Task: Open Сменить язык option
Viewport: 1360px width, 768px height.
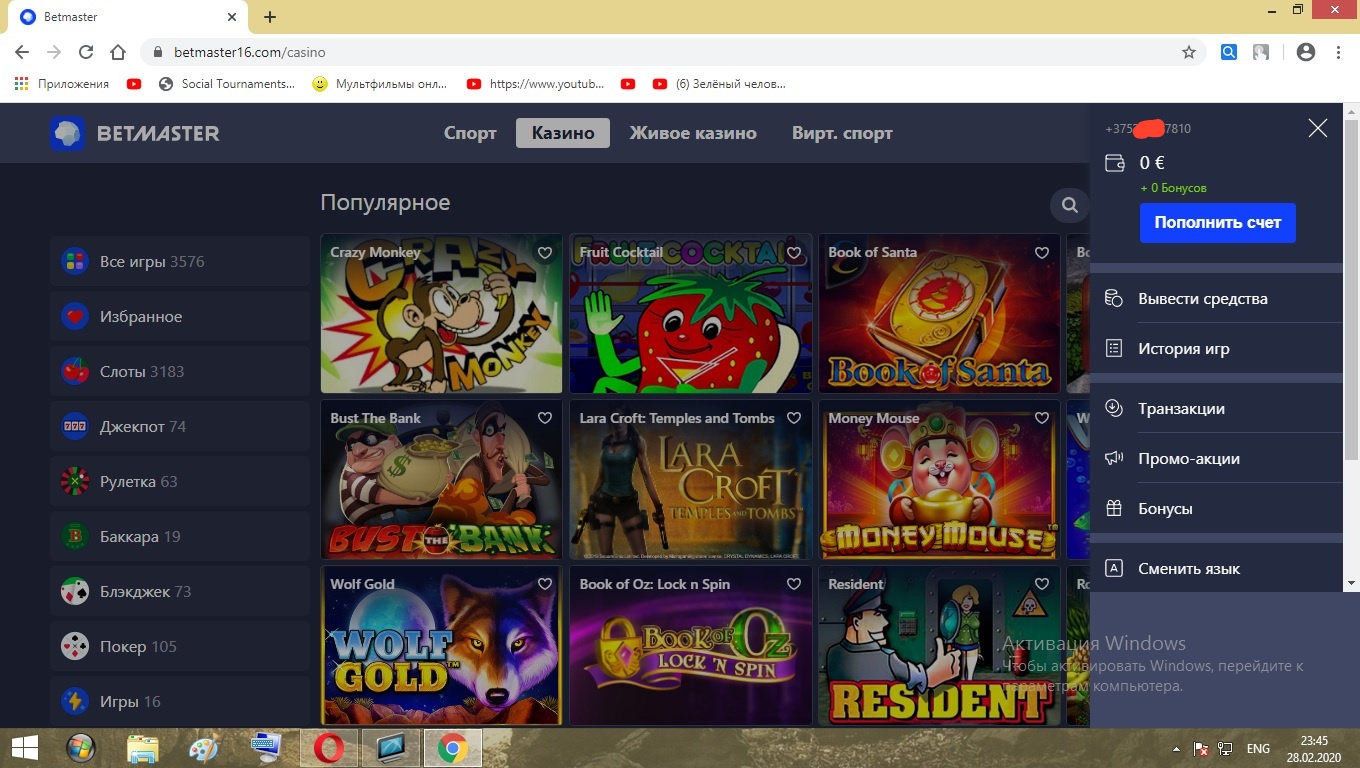Action: click(1189, 568)
